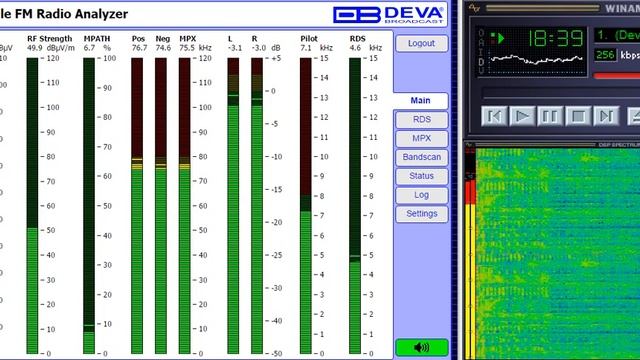Viewport: 640px width, 360px height.
Task: Click the red Winamp volume slider
Action: (x=616, y=76)
